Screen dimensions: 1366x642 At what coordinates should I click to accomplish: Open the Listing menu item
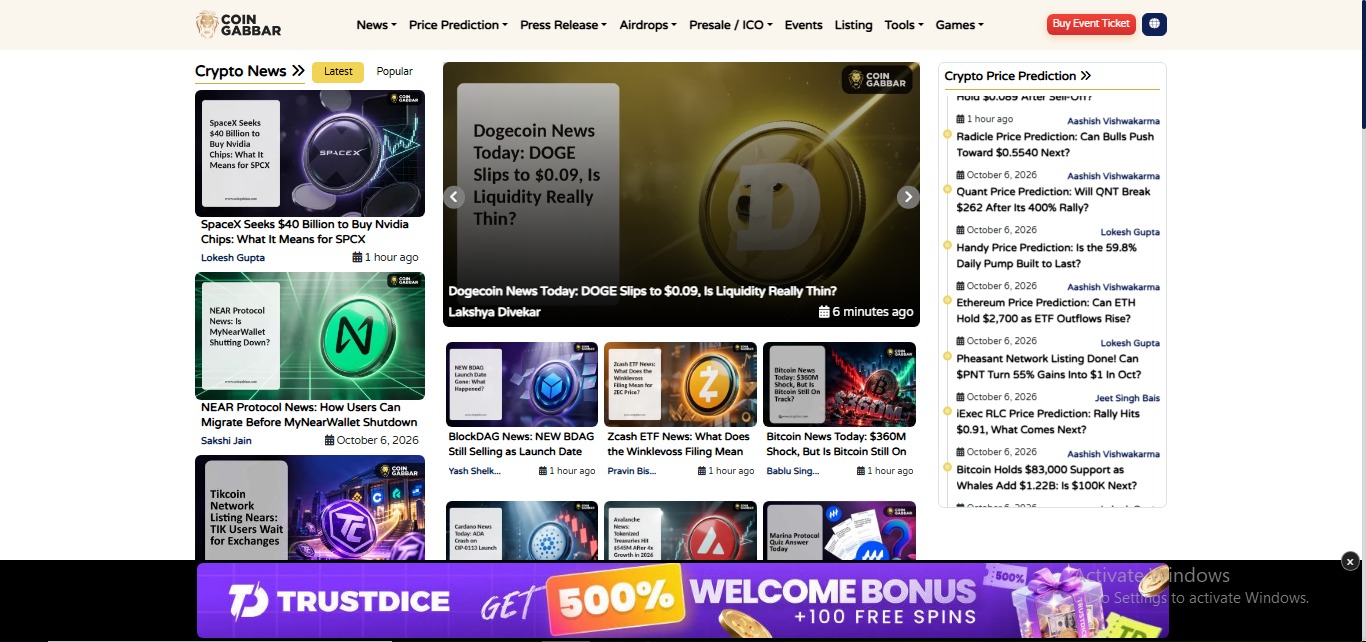click(x=853, y=25)
